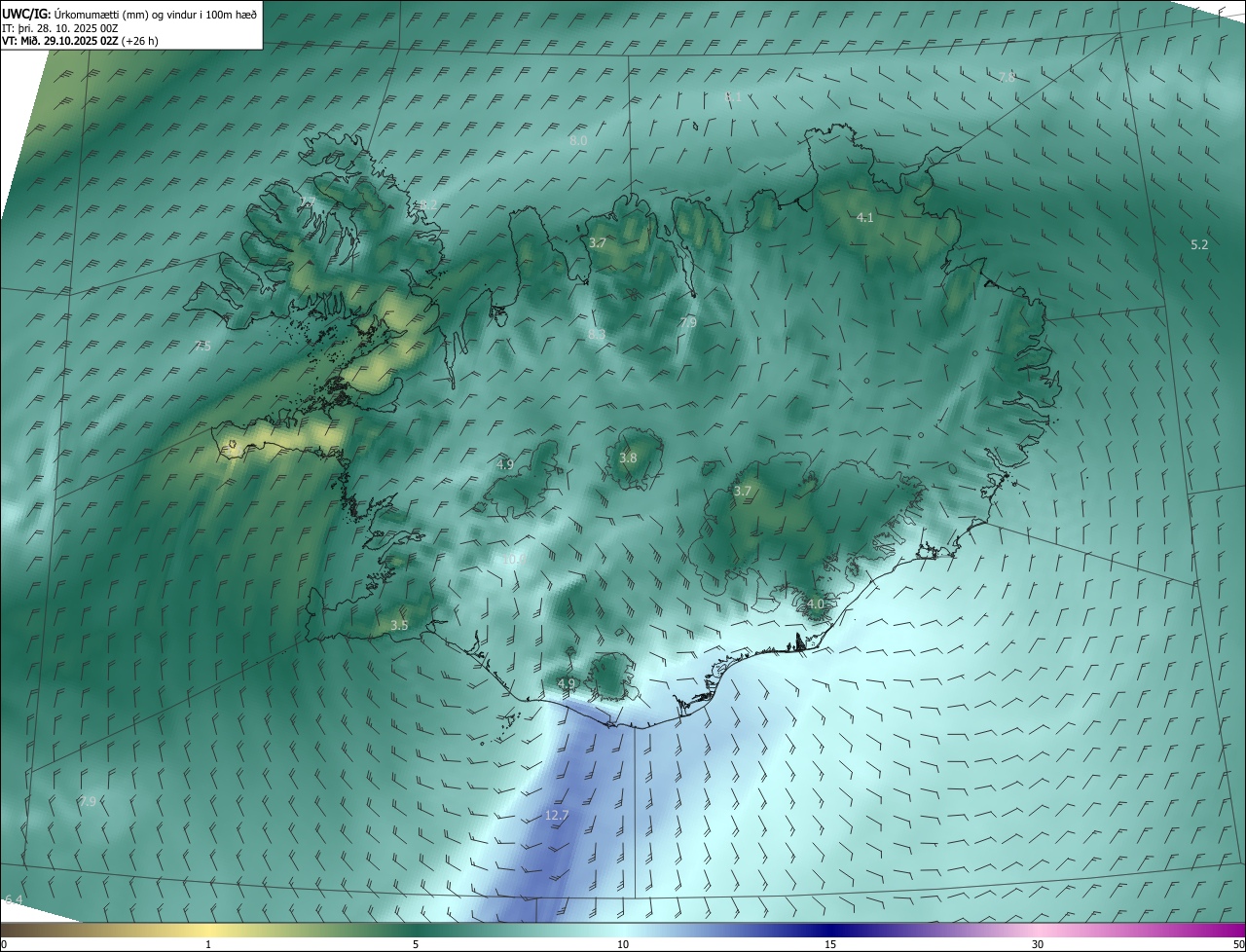Click the 3.7 value on the northern peninsula

(x=598, y=242)
